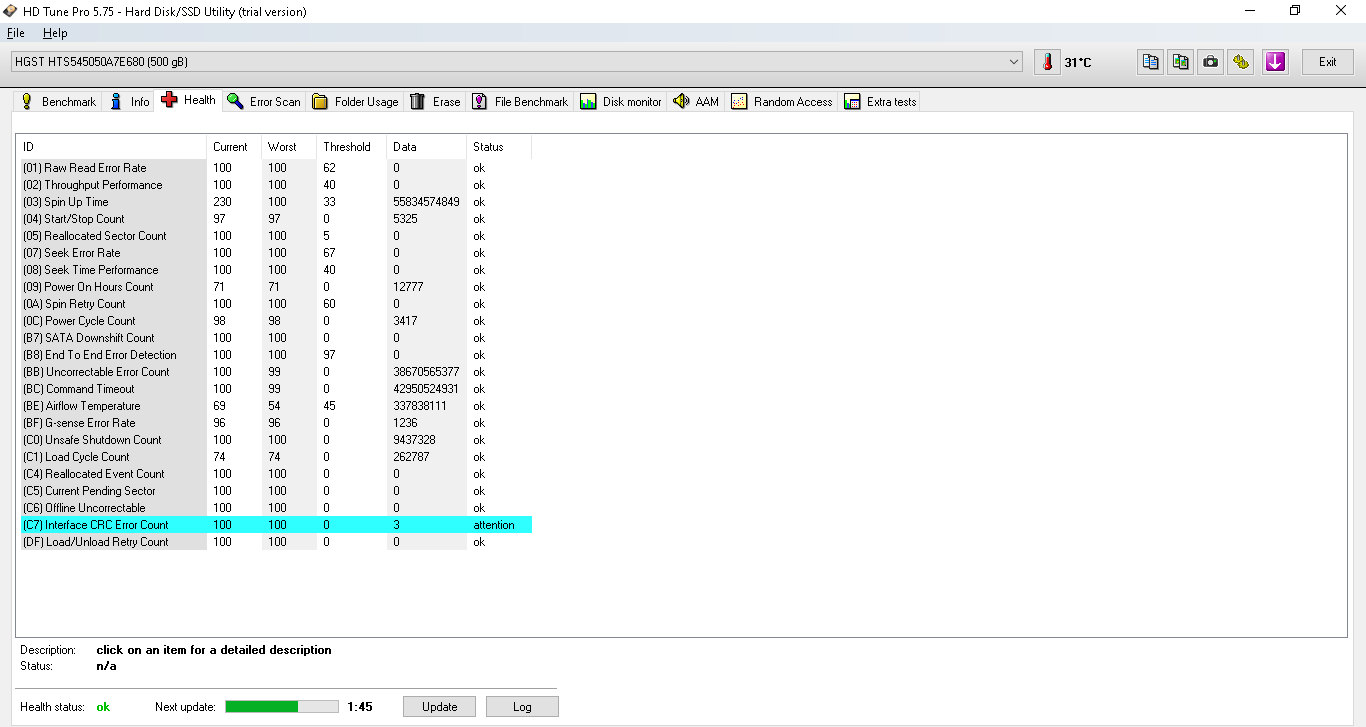Select the Power On Hours Count row
Image resolution: width=1366 pixels, height=727 pixels.
coord(276,287)
